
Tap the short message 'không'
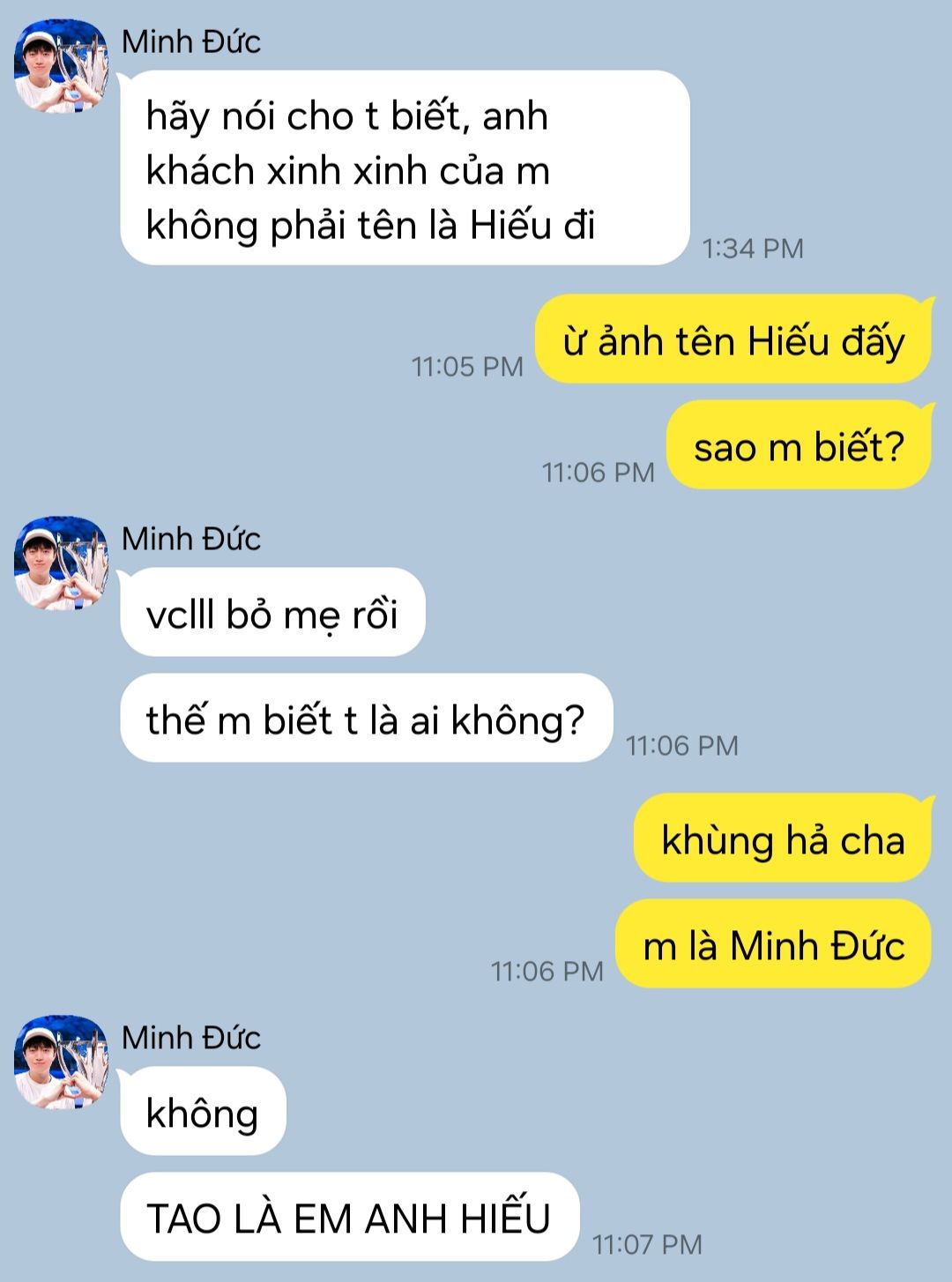(203, 1111)
